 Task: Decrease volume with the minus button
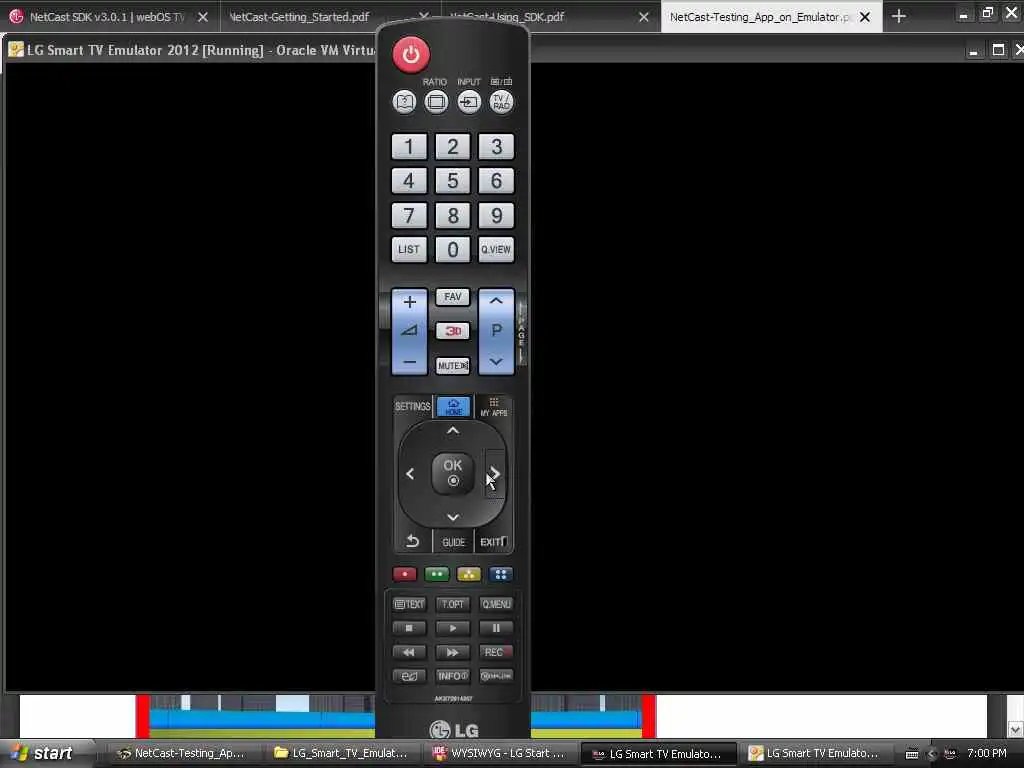click(409, 362)
